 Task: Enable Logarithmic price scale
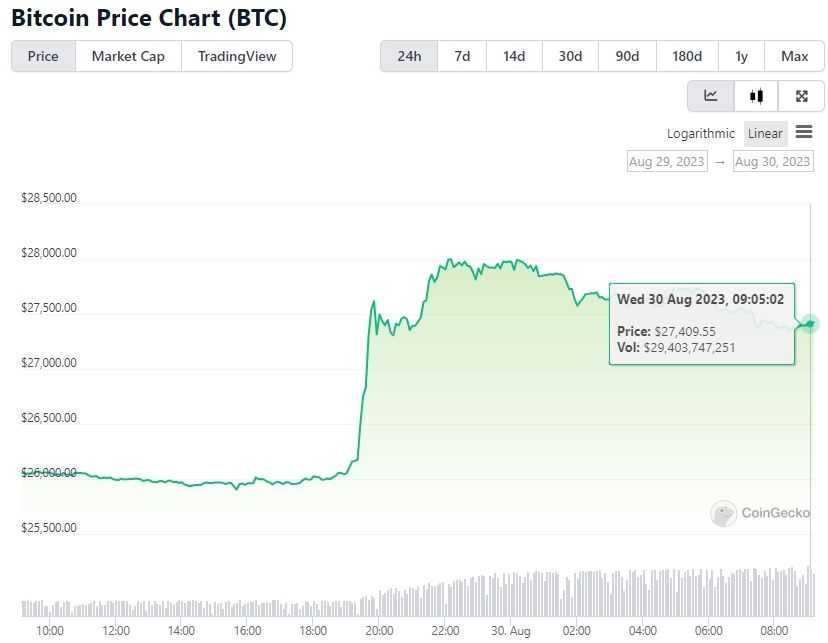pos(700,133)
